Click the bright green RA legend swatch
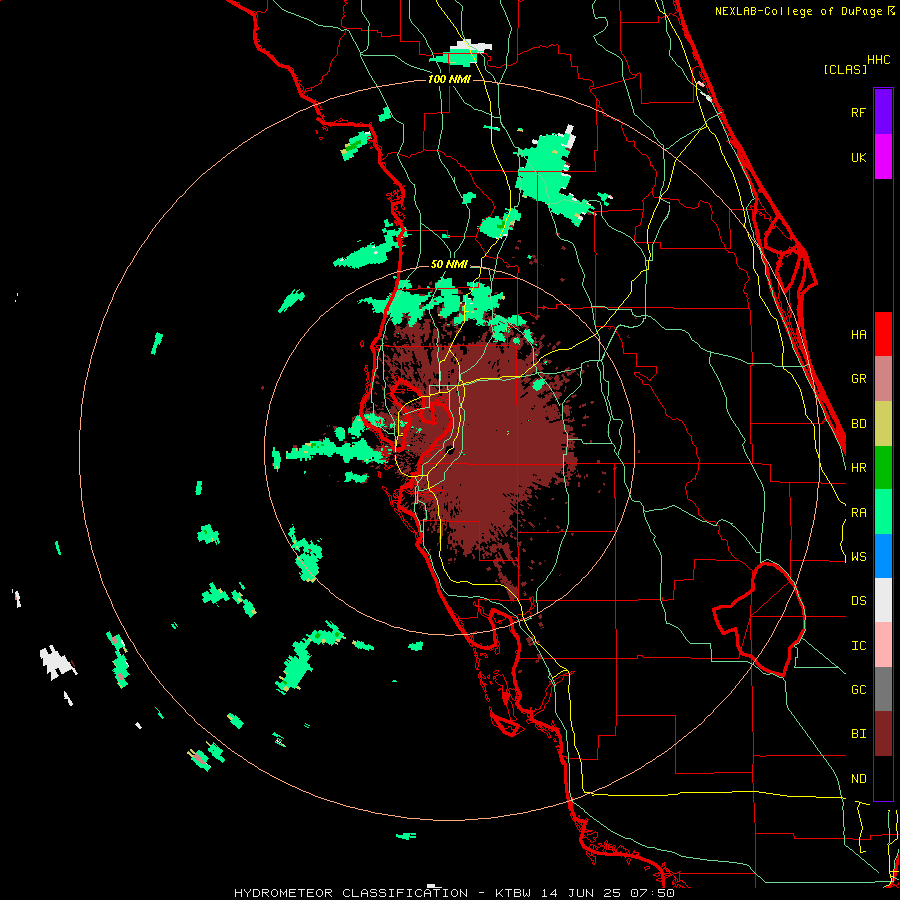Image resolution: width=900 pixels, height=900 pixels. 883,512
